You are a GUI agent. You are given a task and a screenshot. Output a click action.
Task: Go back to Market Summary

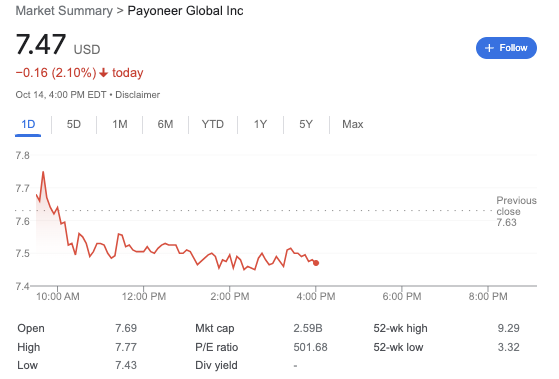[64, 11]
